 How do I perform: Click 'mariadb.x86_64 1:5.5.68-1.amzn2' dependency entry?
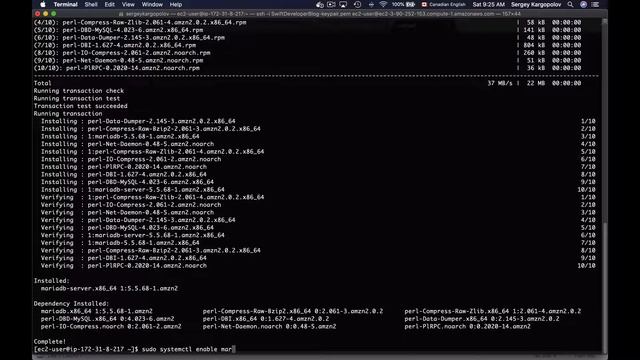(96, 311)
